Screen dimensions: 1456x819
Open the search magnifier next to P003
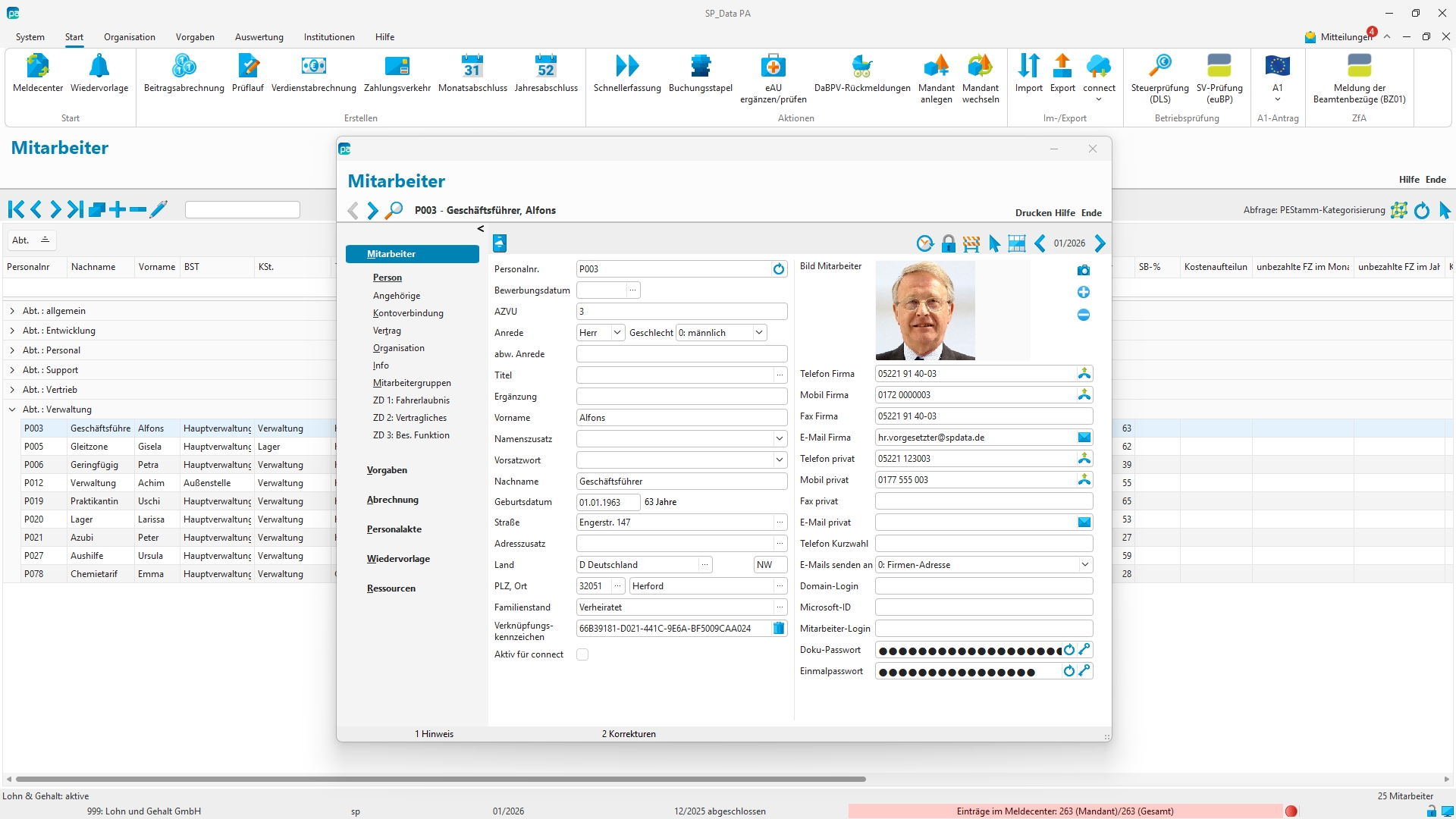394,210
